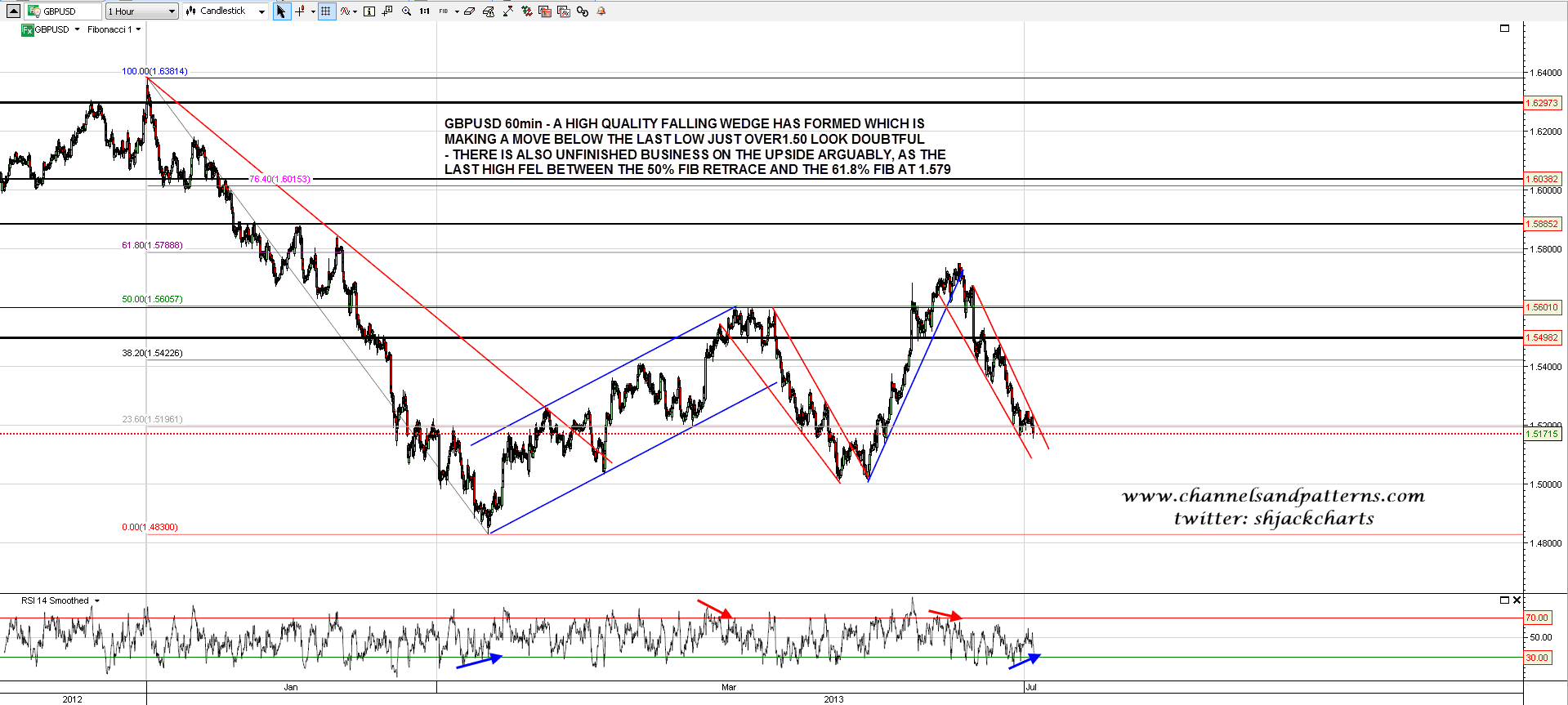The image size is (1568, 705).
Task: Open the 1 Hour timeframe dropdown
Action: coord(142,11)
